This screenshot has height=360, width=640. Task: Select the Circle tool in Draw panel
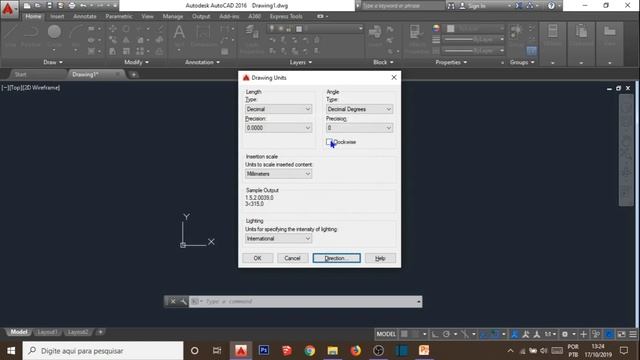coord(54,35)
